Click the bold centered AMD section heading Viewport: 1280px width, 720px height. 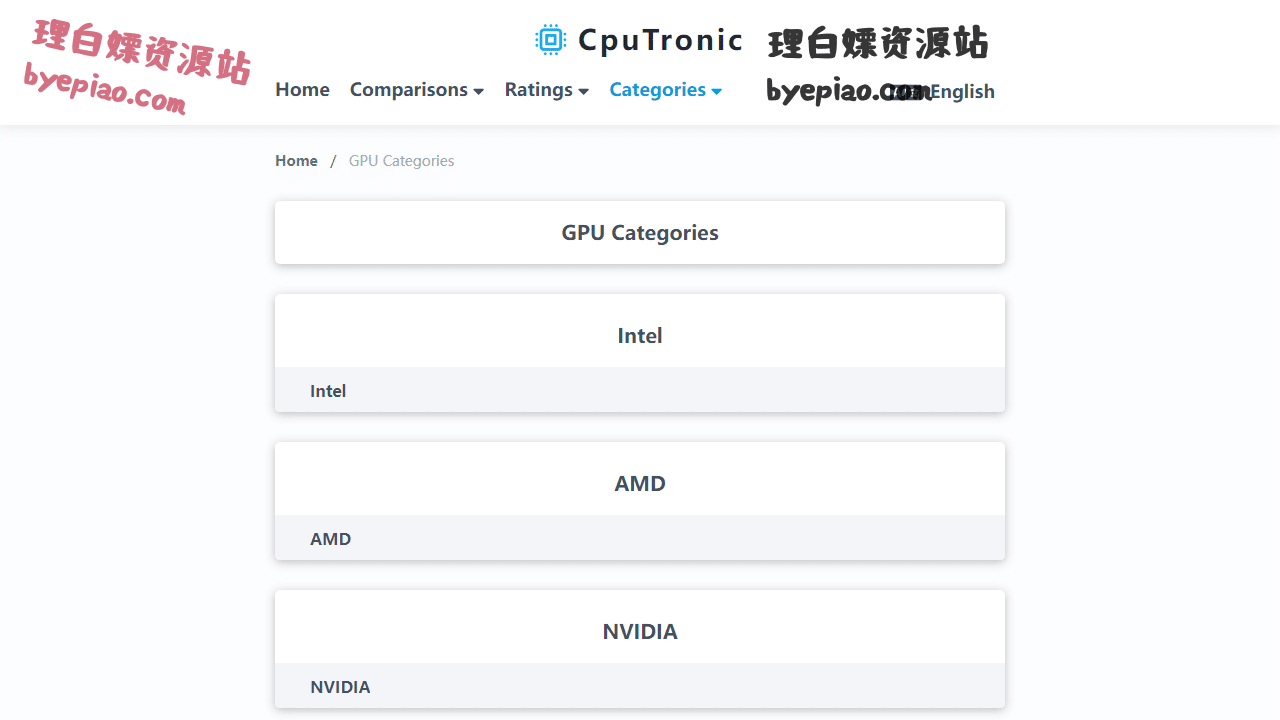[640, 483]
